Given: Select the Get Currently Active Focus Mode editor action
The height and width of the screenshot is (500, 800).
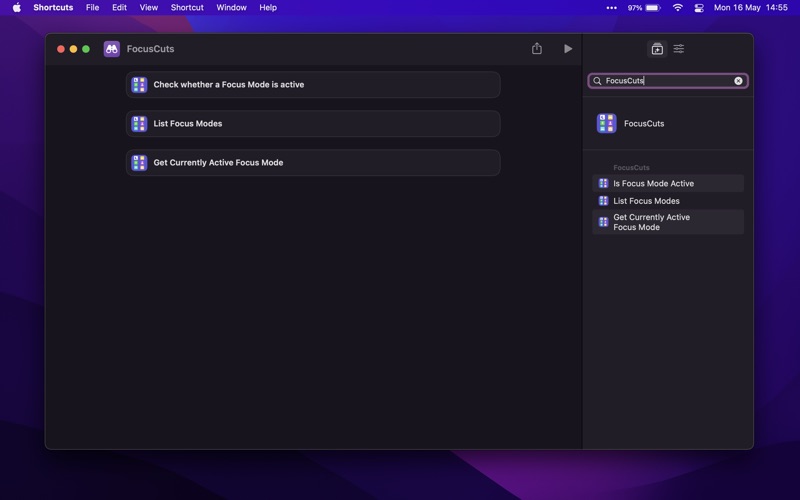Looking at the screenshot, I should 313,163.
